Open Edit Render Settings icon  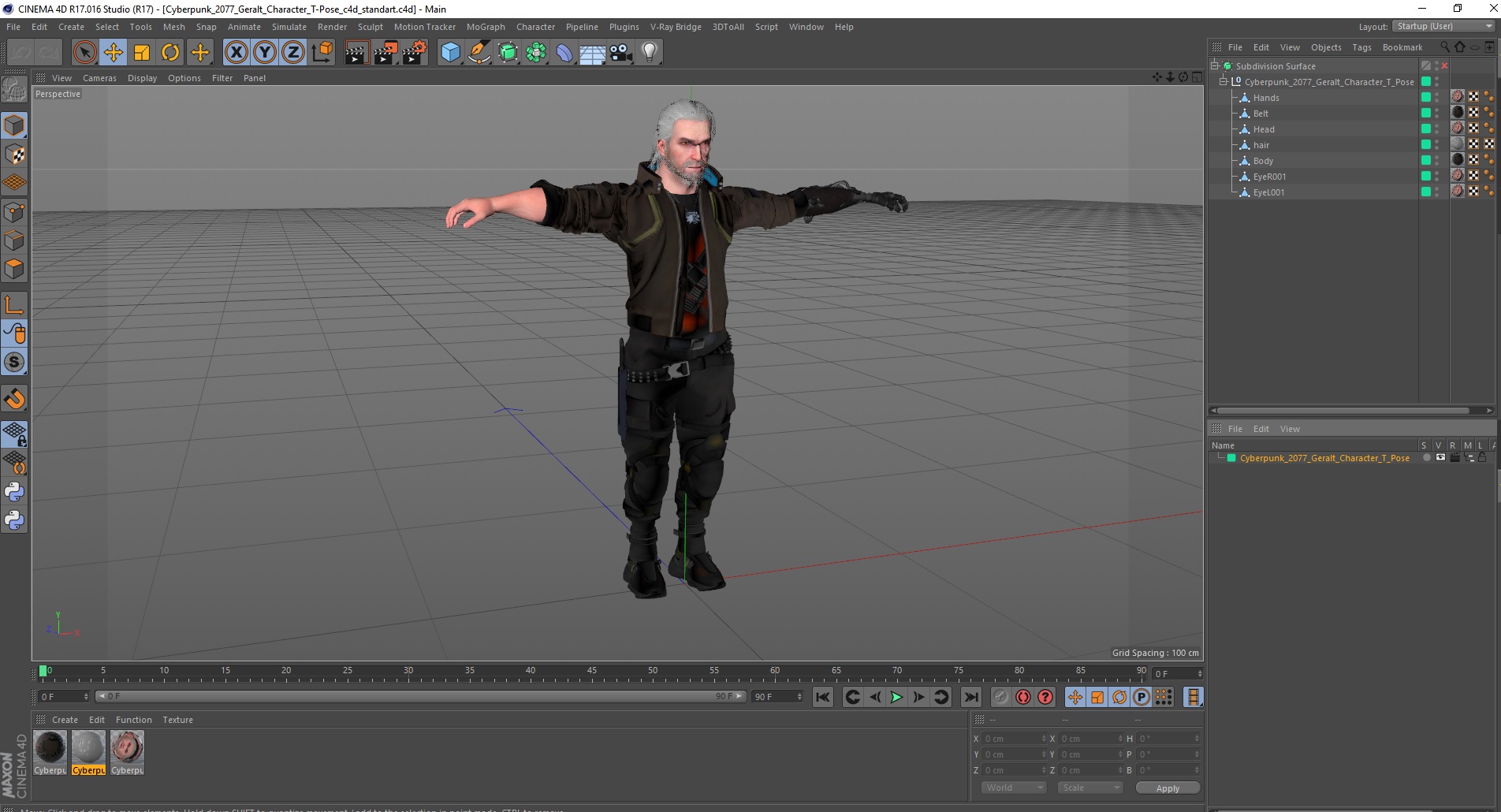(415, 53)
